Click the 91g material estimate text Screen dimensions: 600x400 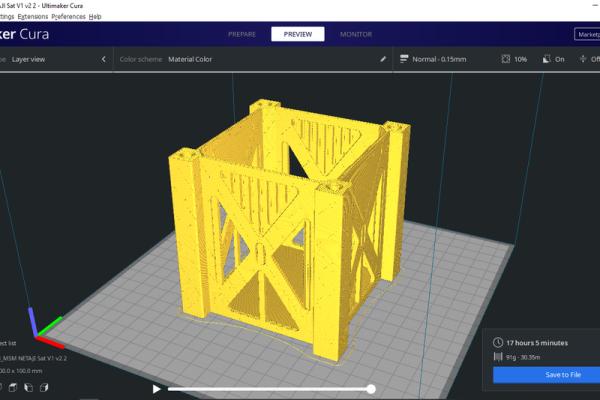tap(523, 357)
